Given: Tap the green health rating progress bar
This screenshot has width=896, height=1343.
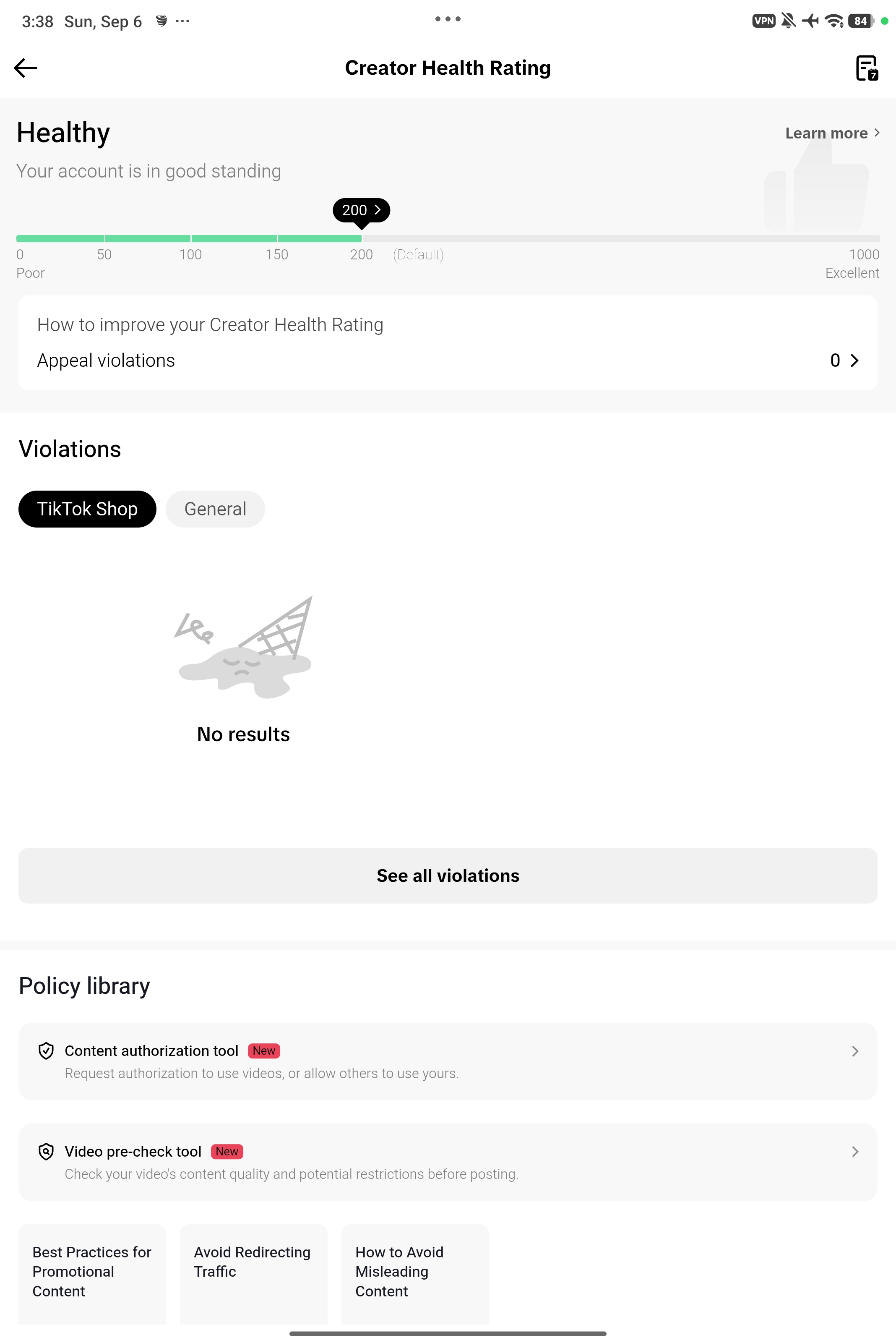Looking at the screenshot, I should [189, 238].
